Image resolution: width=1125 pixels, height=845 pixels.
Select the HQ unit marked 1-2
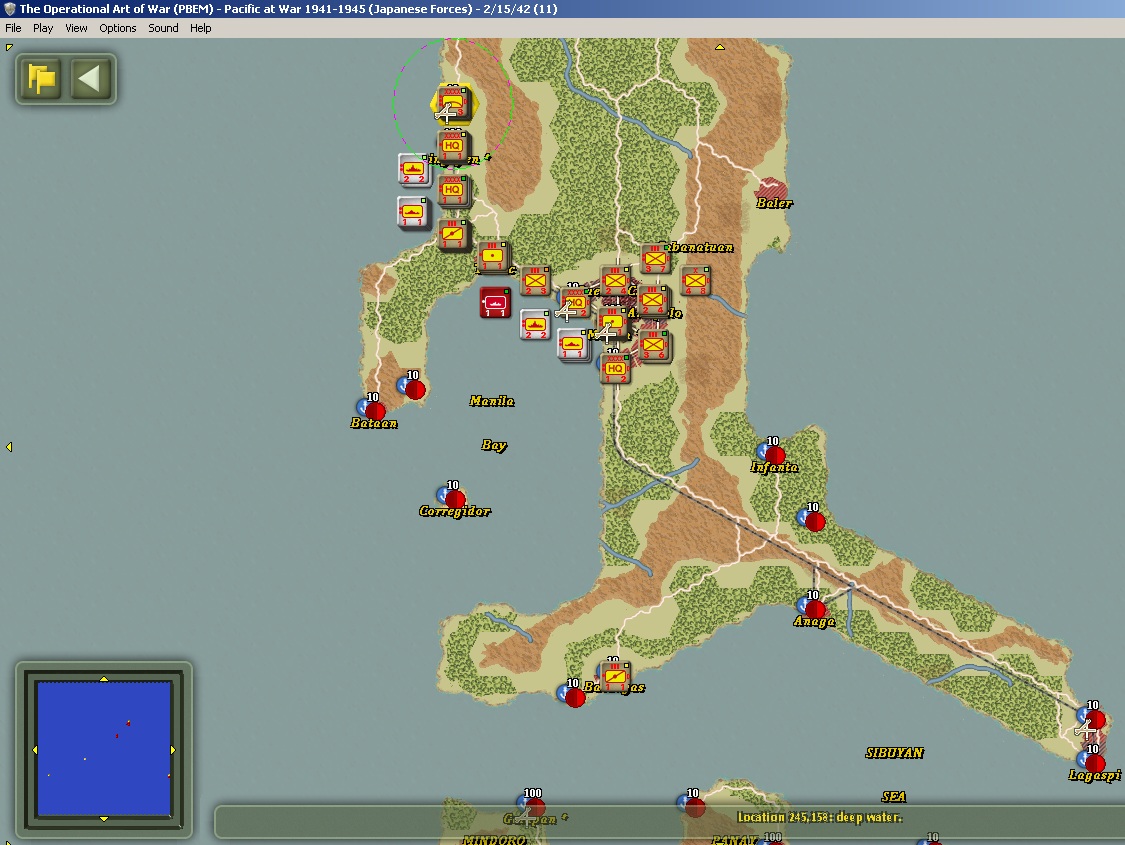pyautogui.click(x=615, y=369)
